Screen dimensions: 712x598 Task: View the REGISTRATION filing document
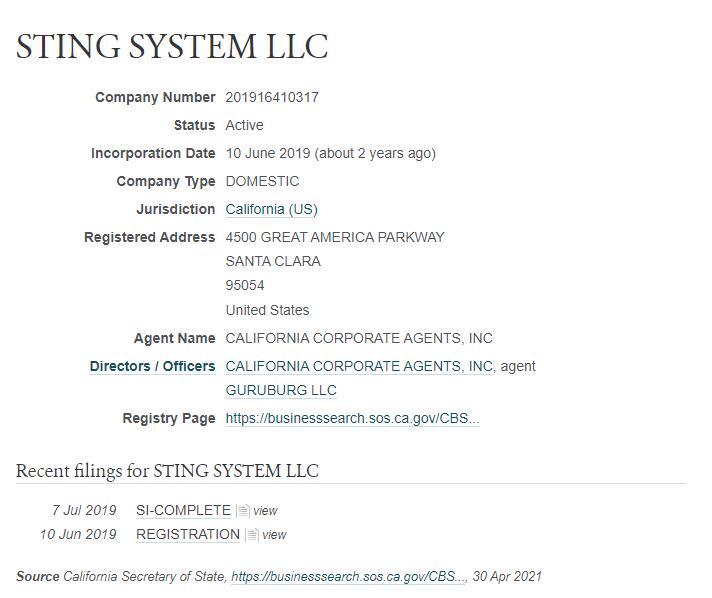(274, 535)
